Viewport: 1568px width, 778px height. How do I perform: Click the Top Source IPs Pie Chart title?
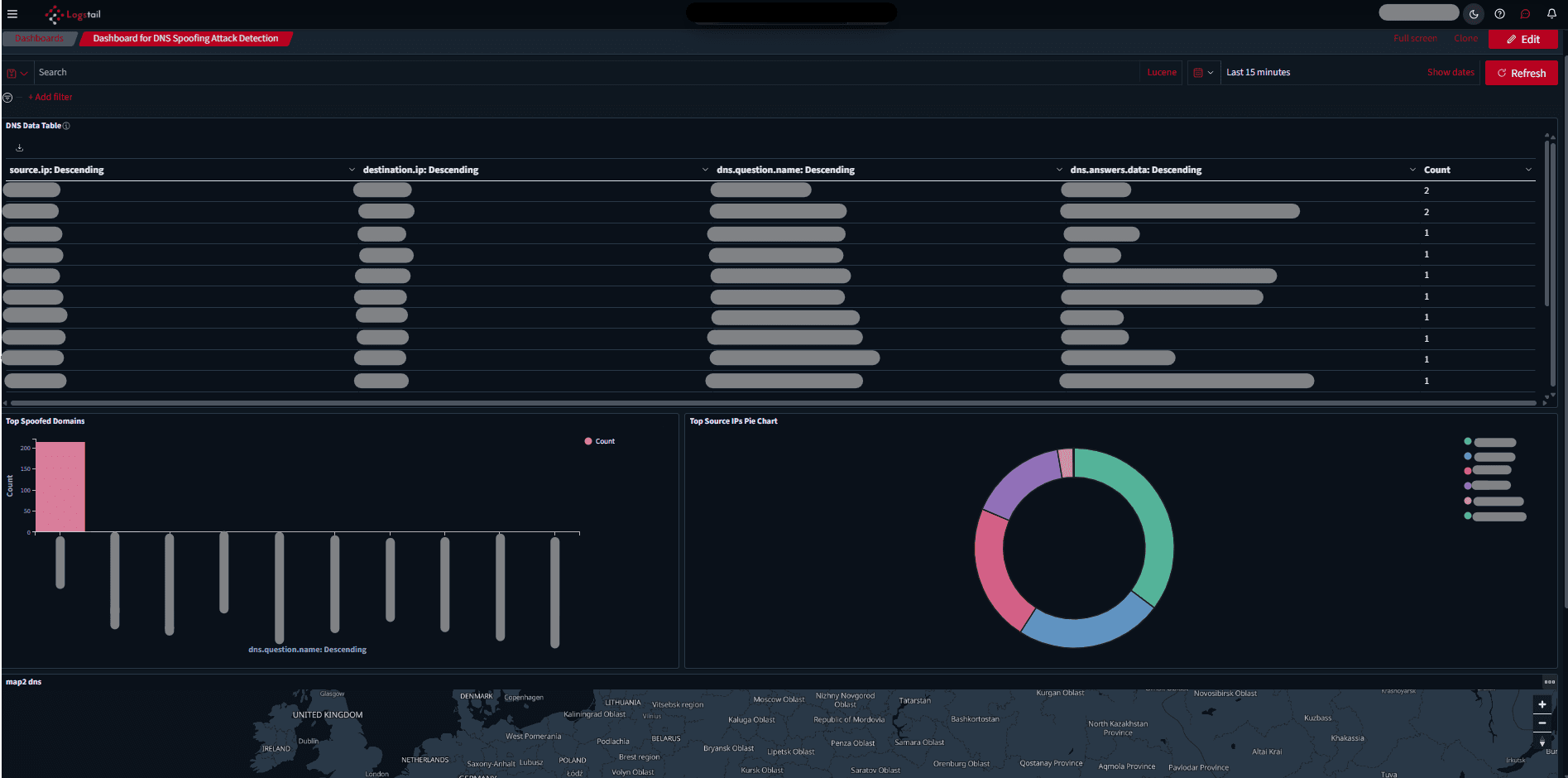[x=733, y=421]
